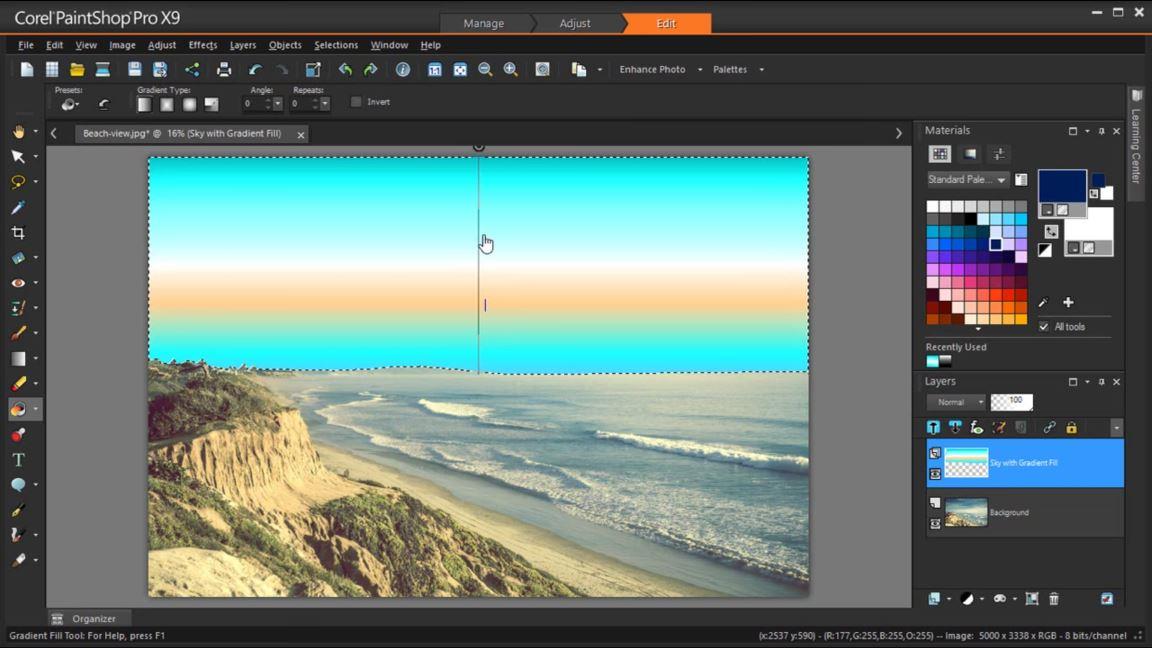Select the Linear gradient type
Viewport: 1152px width, 648px height.
145,104
